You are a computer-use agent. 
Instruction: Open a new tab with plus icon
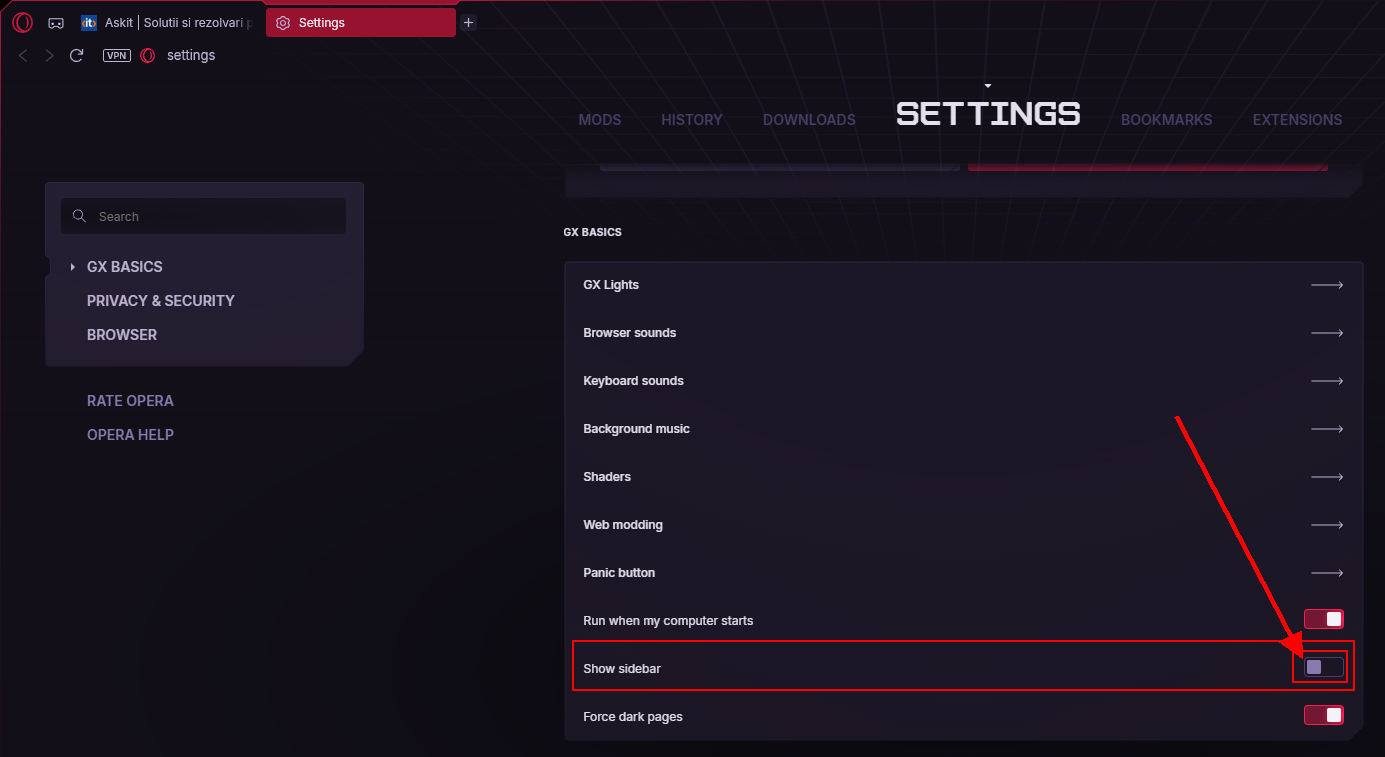[468, 23]
